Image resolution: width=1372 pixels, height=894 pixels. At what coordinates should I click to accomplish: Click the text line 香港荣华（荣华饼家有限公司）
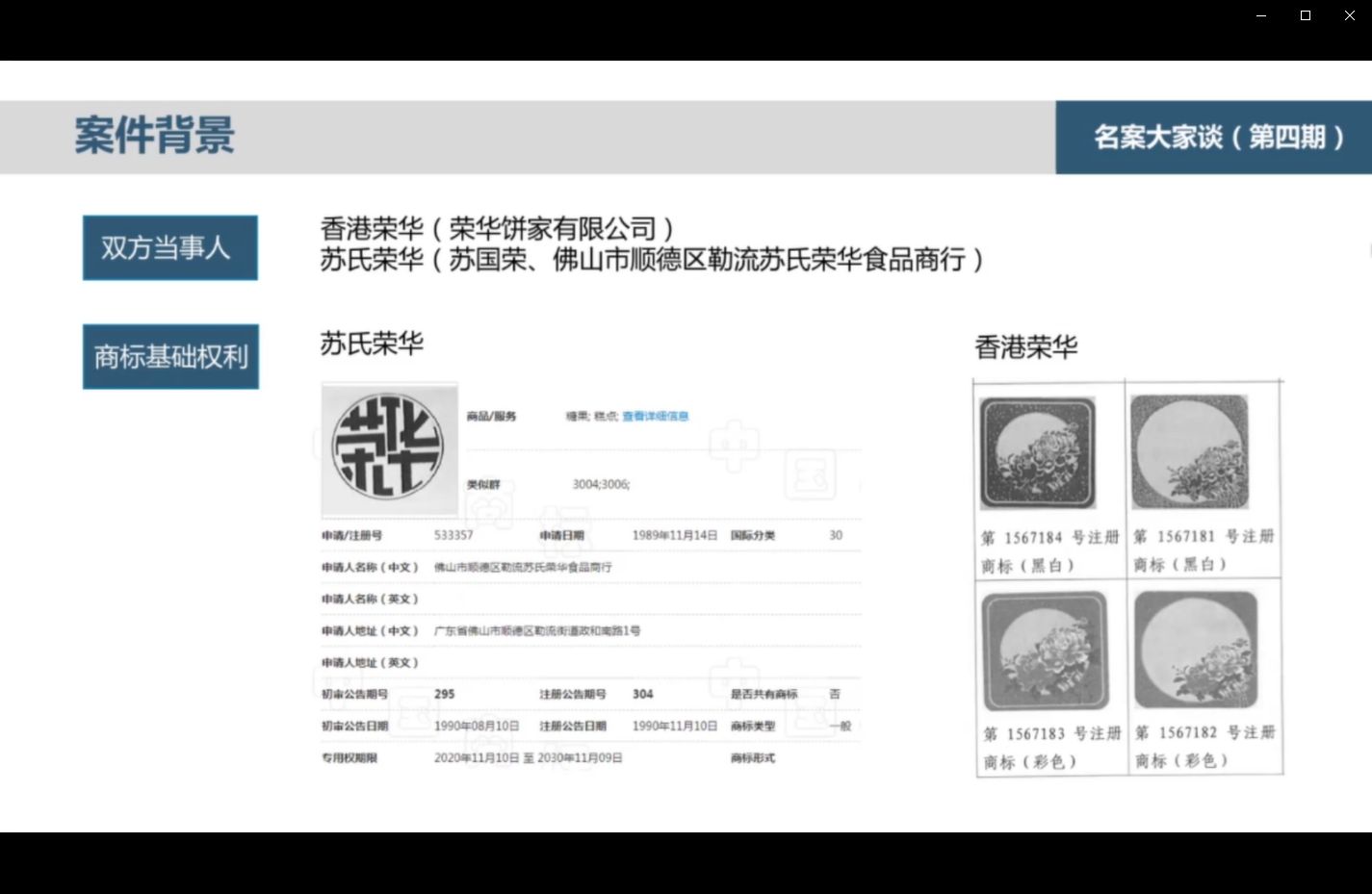(x=497, y=229)
